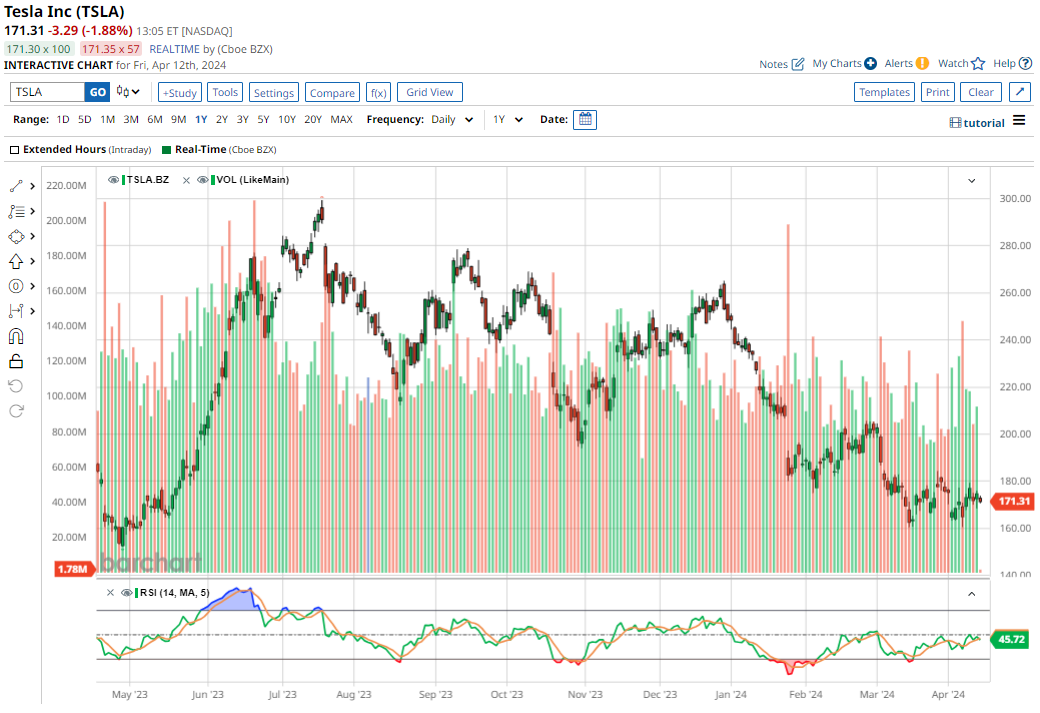Switch range to 5Y

pyautogui.click(x=263, y=120)
